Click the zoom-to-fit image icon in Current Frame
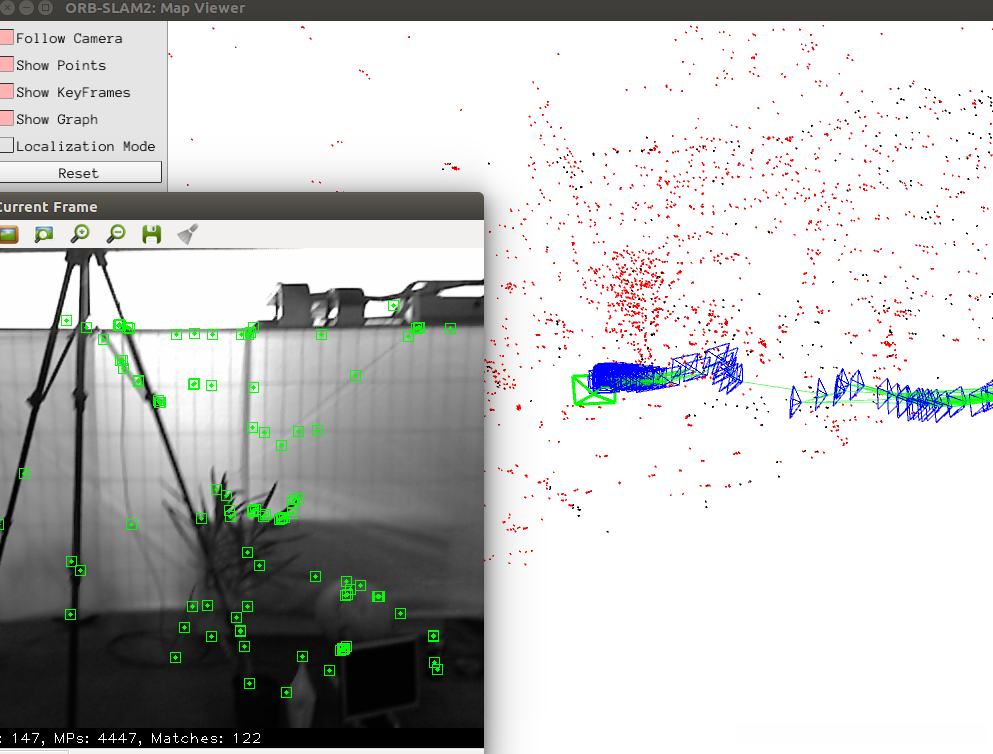 pos(44,234)
